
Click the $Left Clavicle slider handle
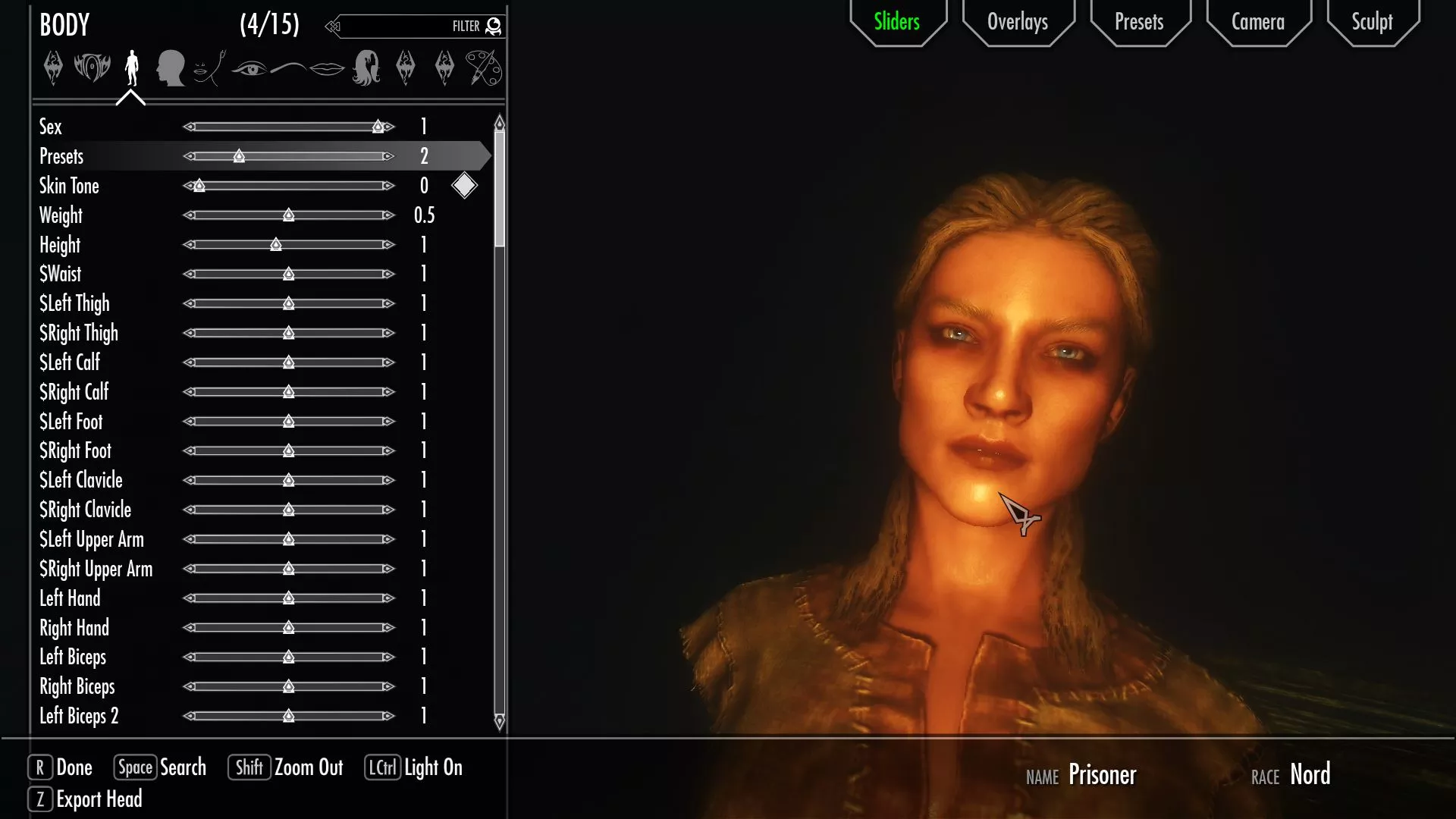(x=288, y=480)
